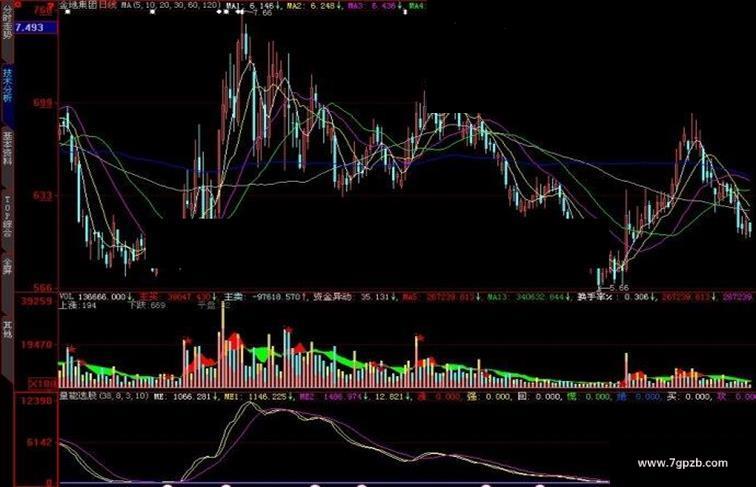Screen dimensions: 756x487
Task: Click the 633 price axis label
Action: [x=42, y=195]
